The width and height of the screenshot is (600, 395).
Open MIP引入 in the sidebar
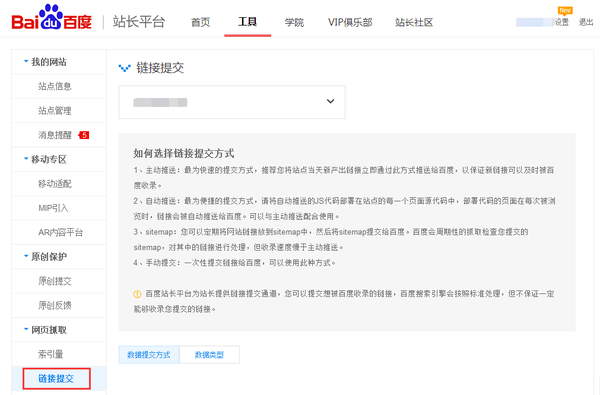pyautogui.click(x=53, y=208)
